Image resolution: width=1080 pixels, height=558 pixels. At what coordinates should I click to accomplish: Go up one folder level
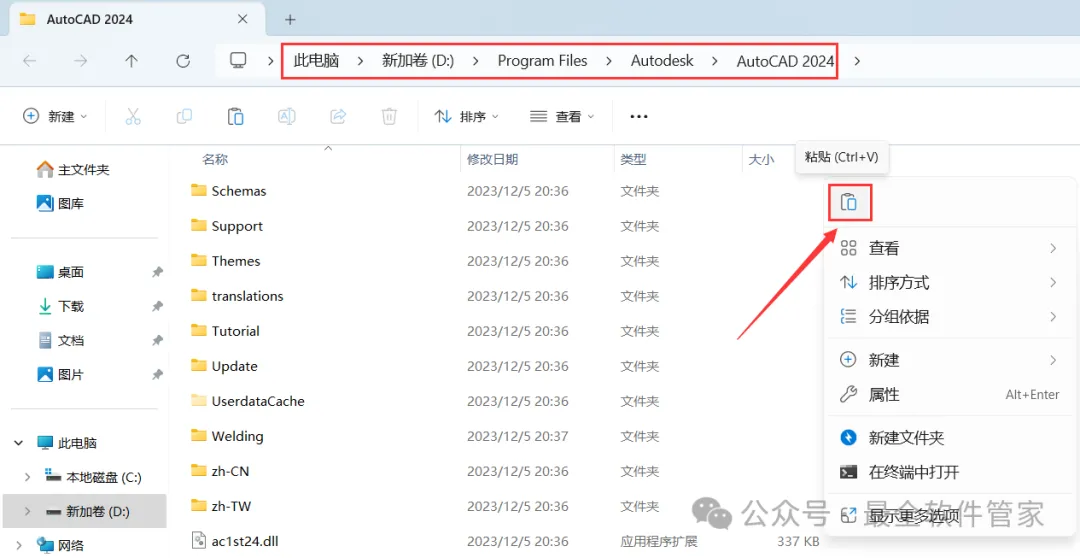pos(132,61)
